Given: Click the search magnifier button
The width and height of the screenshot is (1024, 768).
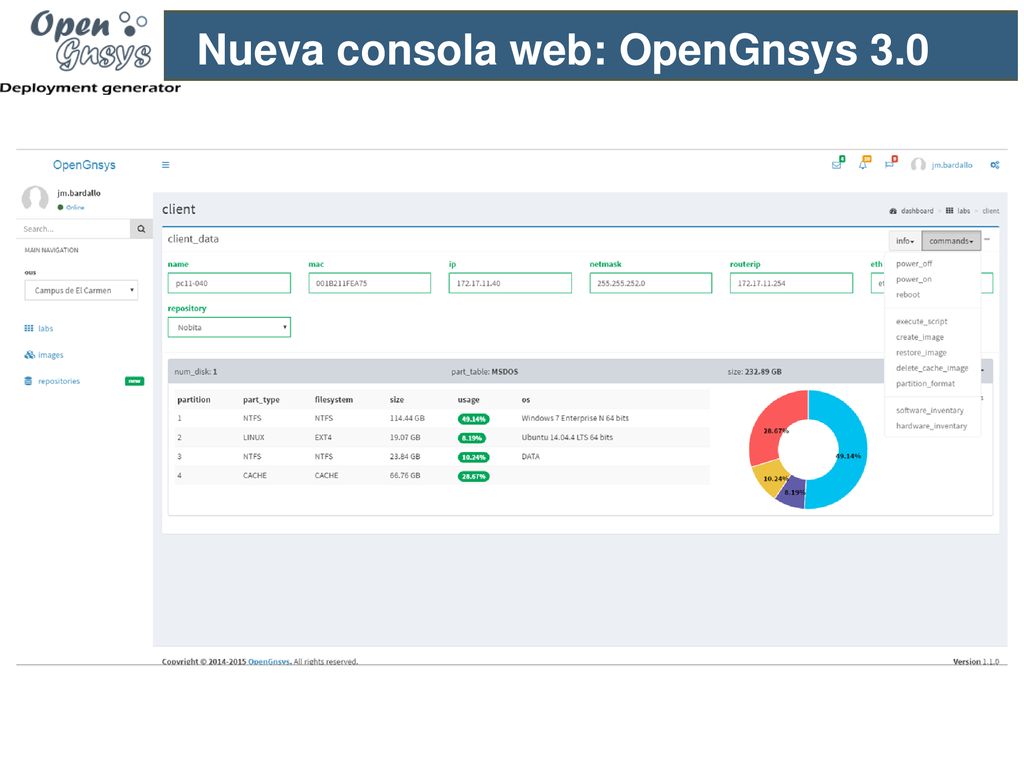Looking at the screenshot, I should [141, 229].
